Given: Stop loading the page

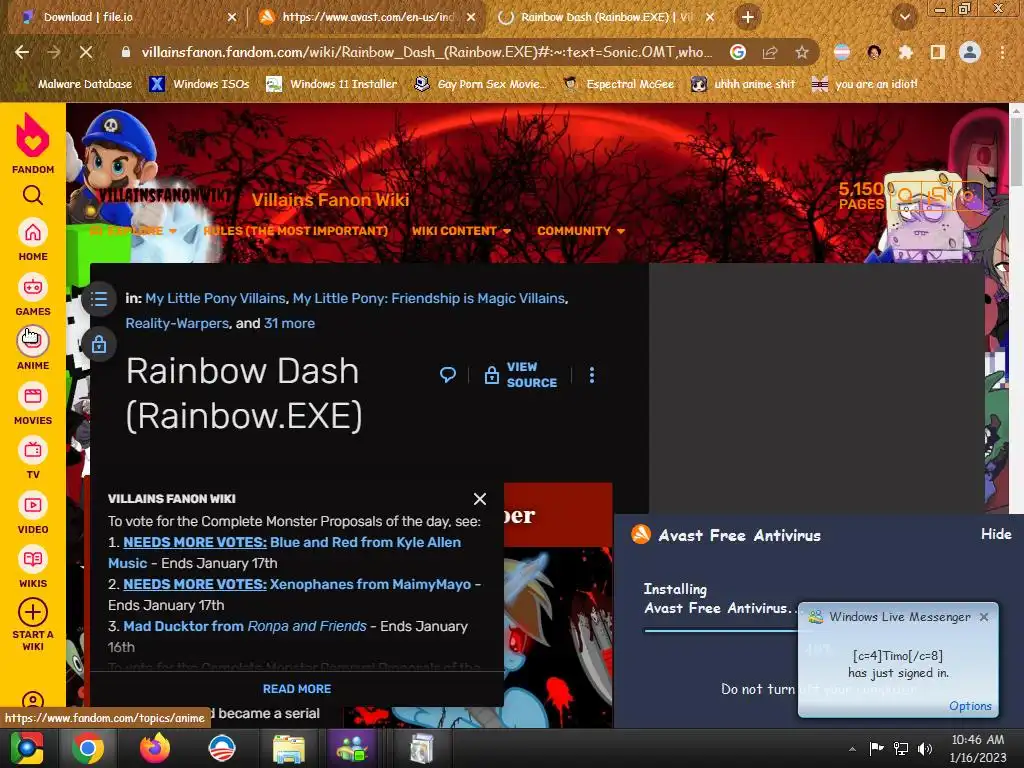Looking at the screenshot, I should (86, 52).
